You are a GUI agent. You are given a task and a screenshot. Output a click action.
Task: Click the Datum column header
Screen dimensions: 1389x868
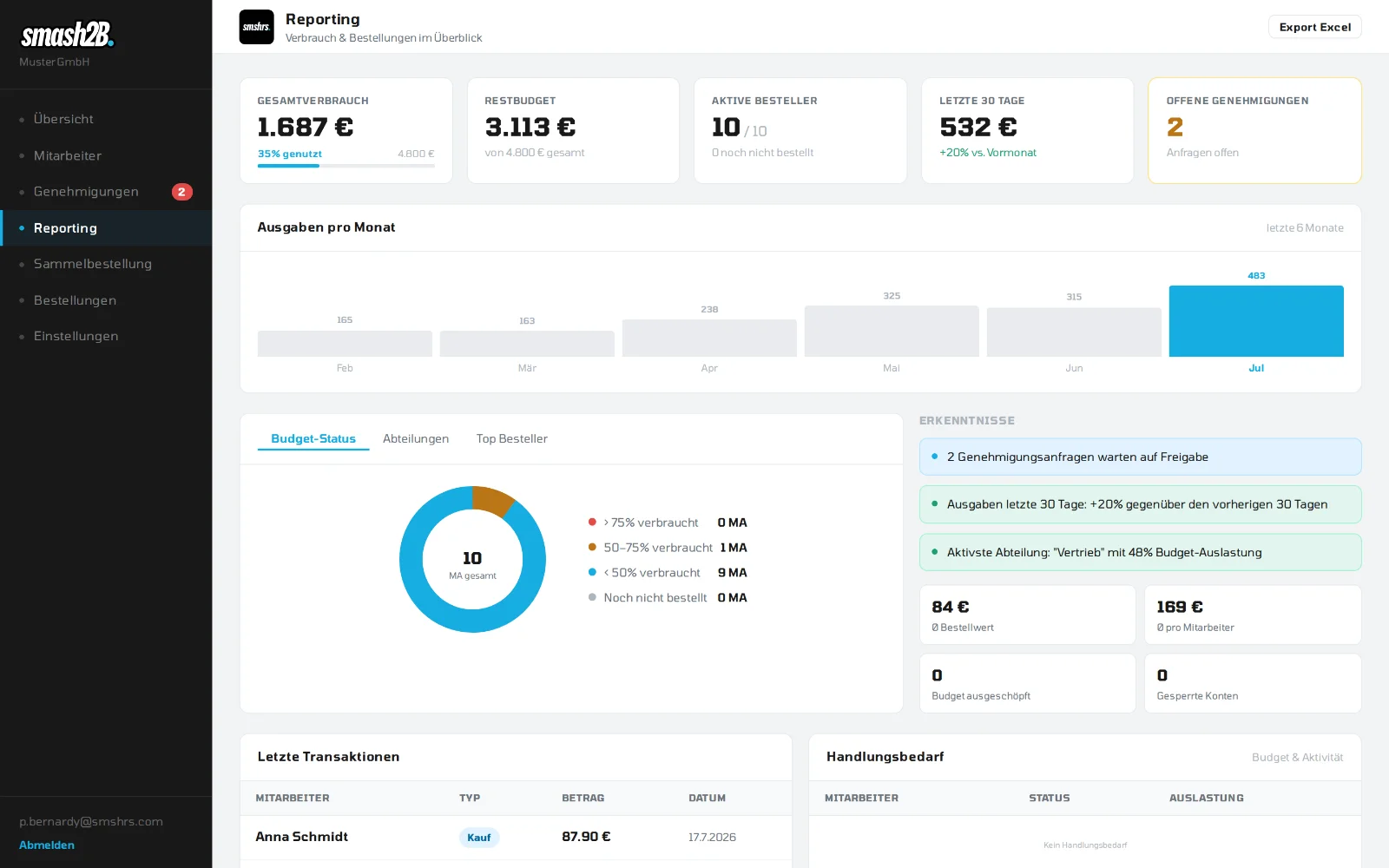(707, 798)
